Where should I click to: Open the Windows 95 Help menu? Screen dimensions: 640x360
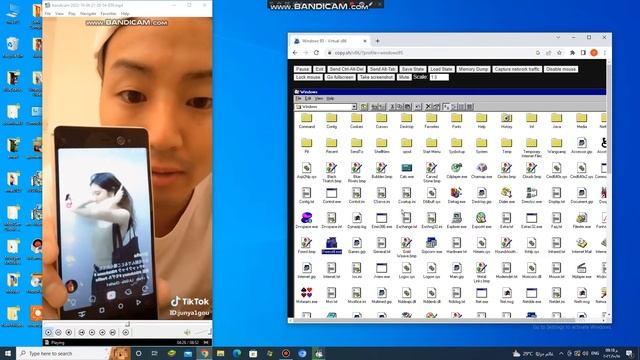330,99
